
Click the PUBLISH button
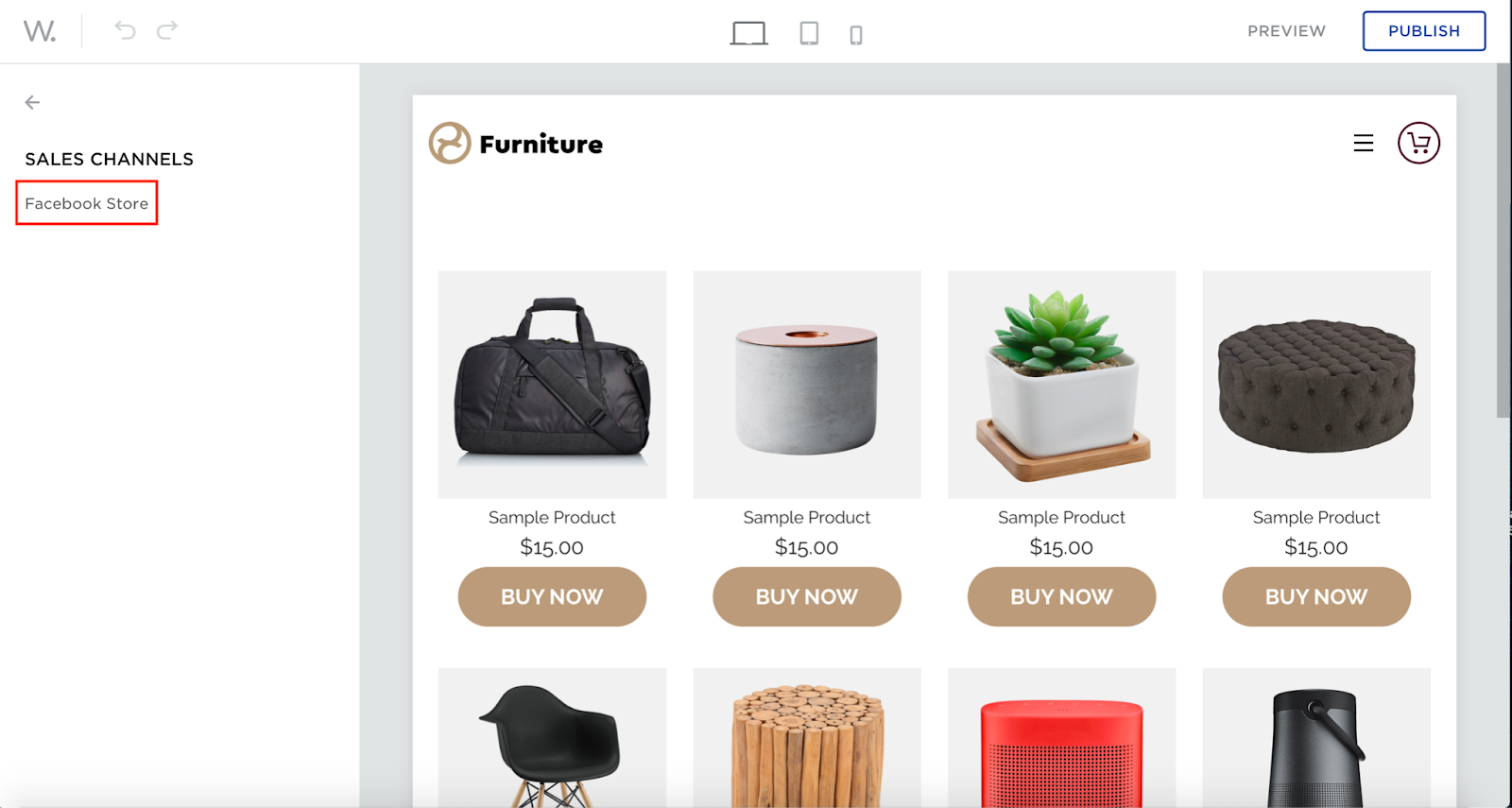coord(1424,31)
